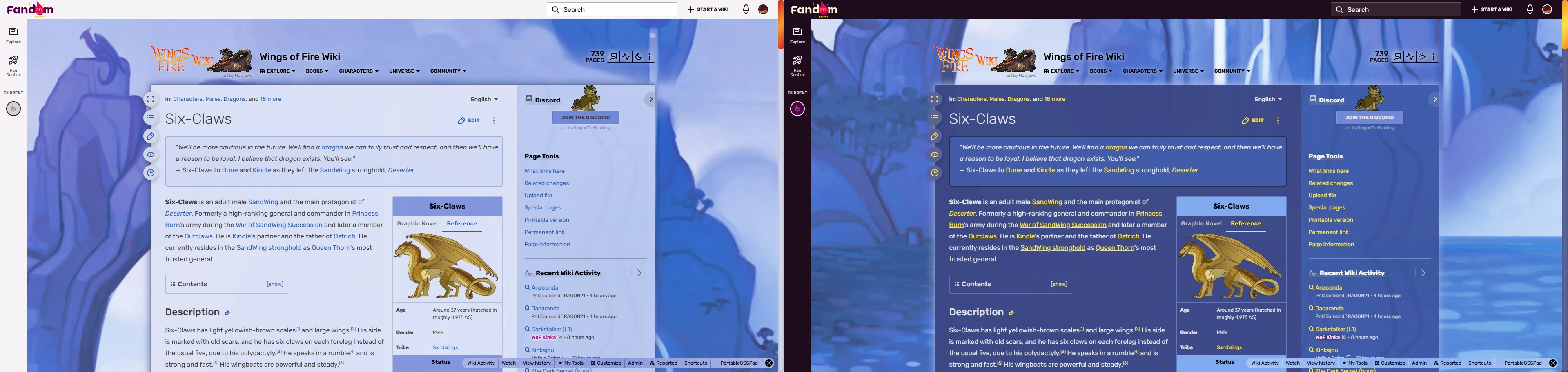Click the pencil edit side icon, dark window
This screenshot has height=372, width=1568.
[x=934, y=136]
